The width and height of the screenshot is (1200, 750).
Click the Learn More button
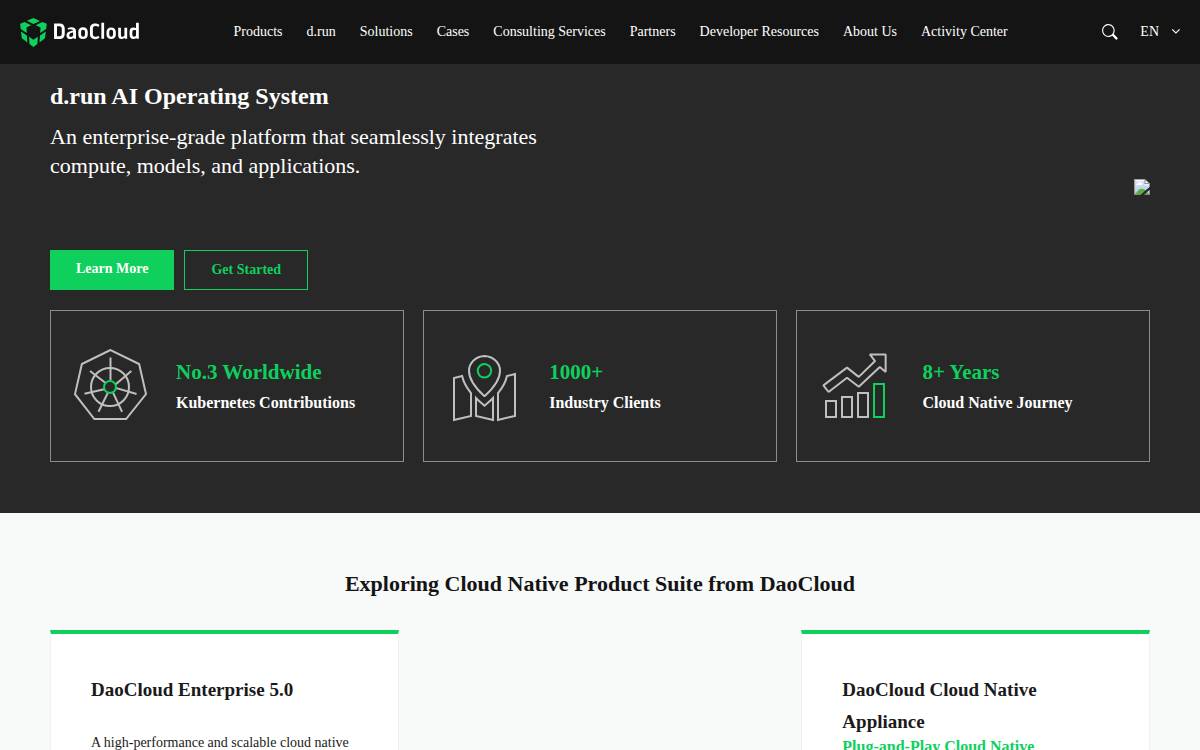tap(112, 270)
